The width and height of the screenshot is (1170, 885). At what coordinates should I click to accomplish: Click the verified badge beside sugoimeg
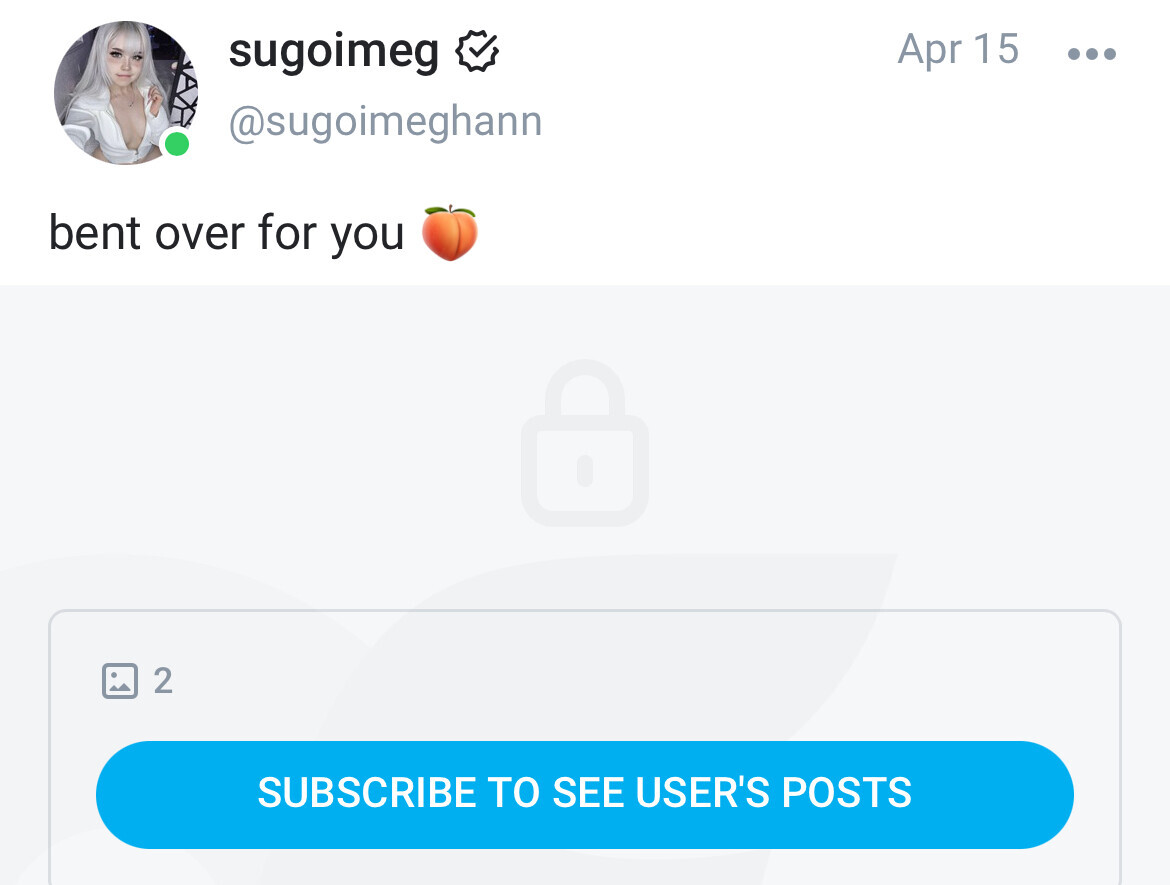[478, 51]
